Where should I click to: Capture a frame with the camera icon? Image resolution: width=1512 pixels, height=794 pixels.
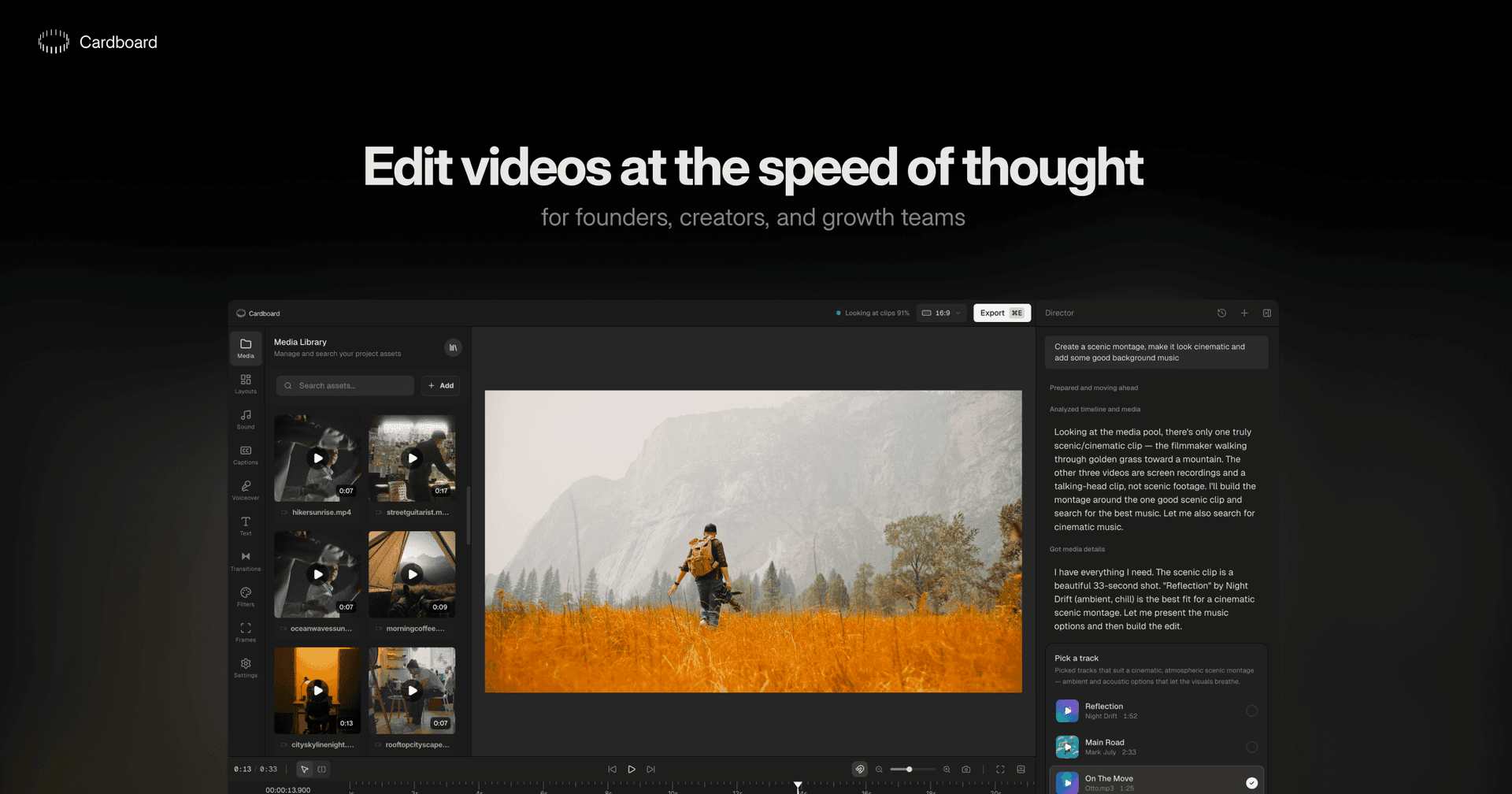coord(966,769)
